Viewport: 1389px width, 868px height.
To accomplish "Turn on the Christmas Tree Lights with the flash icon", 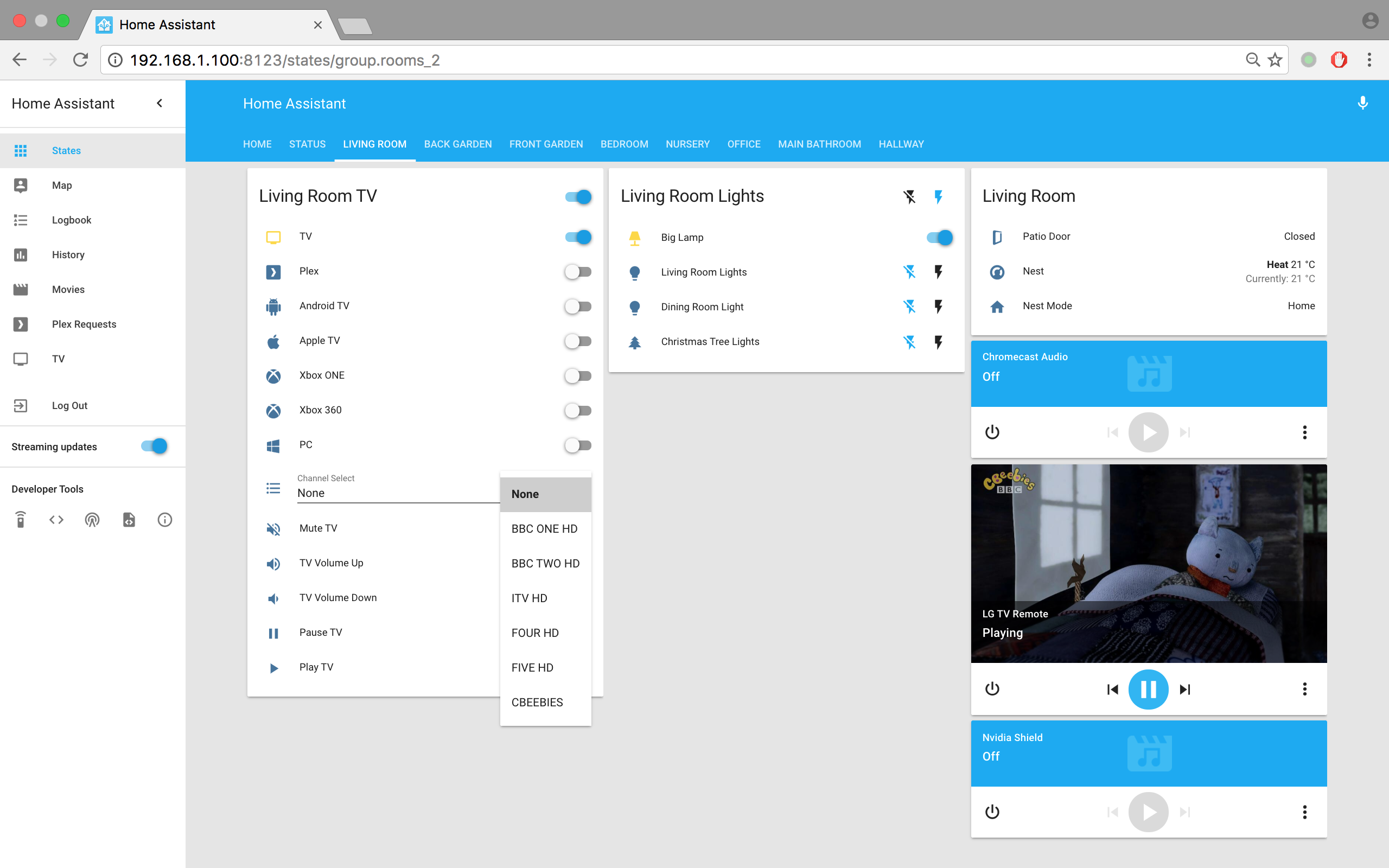I will point(939,342).
